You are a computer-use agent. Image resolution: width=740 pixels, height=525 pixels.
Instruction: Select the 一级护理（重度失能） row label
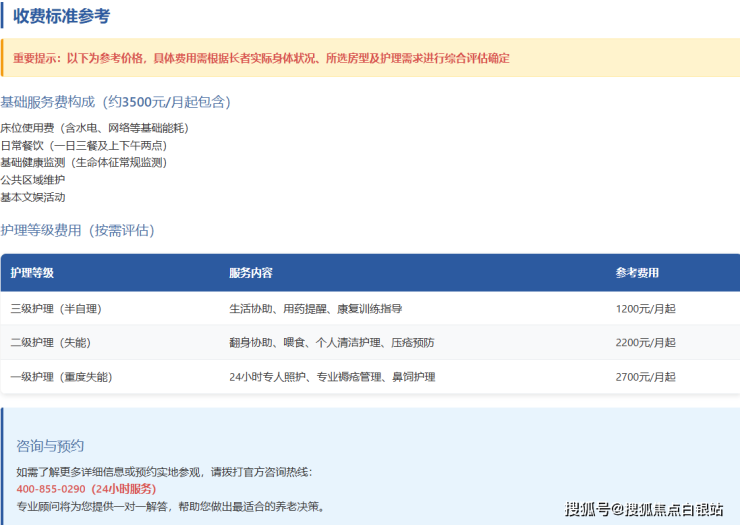[61, 377]
